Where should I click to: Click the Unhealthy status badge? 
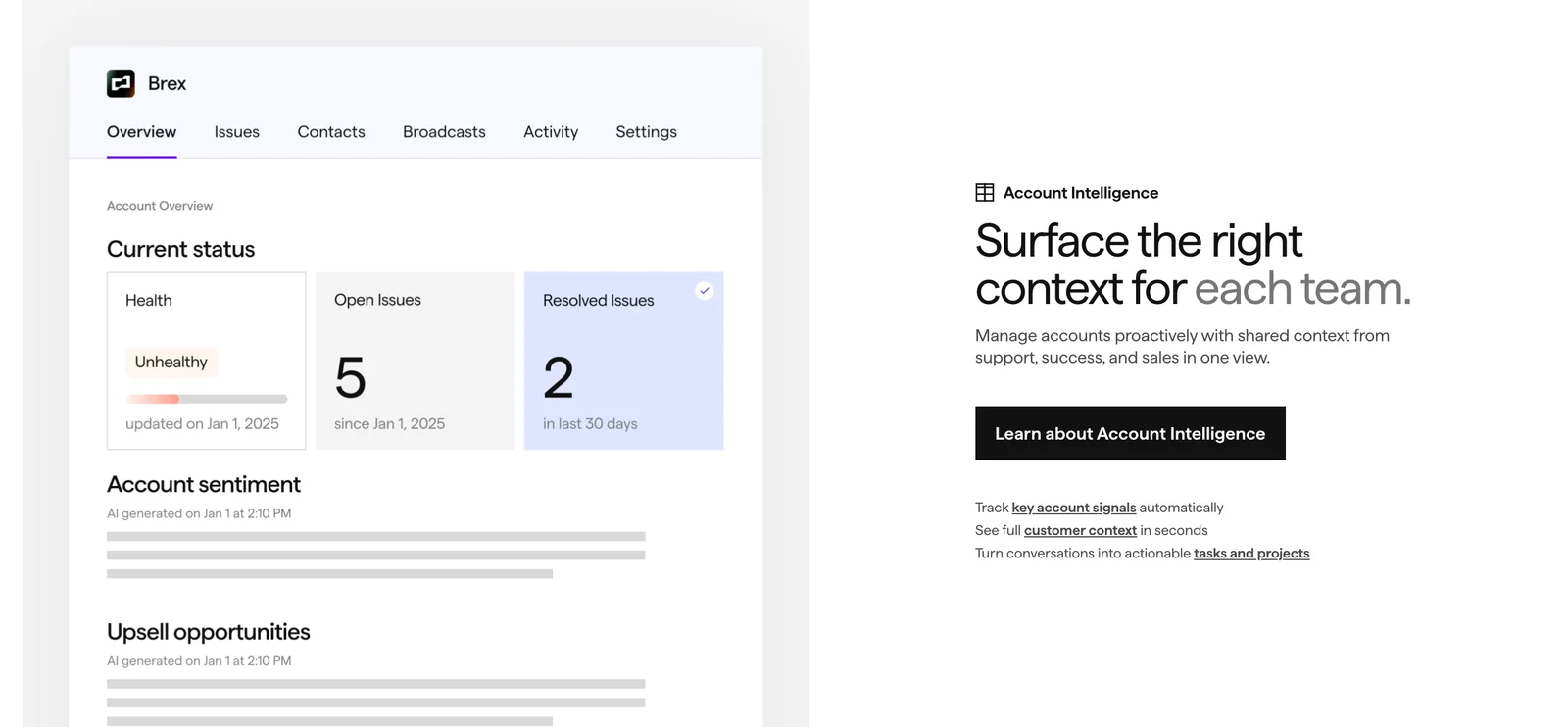171,362
